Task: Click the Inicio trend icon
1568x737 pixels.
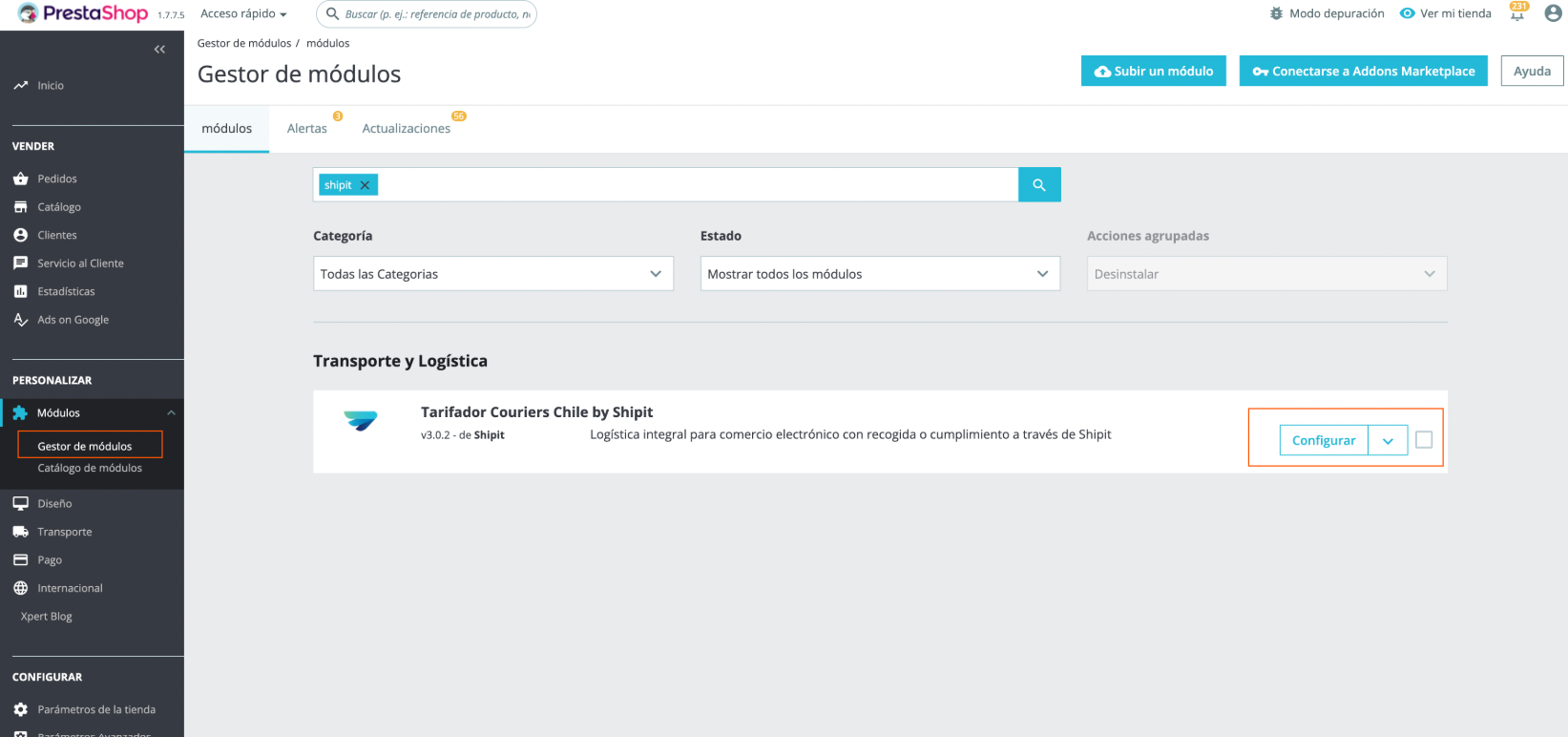Action: coord(21,86)
